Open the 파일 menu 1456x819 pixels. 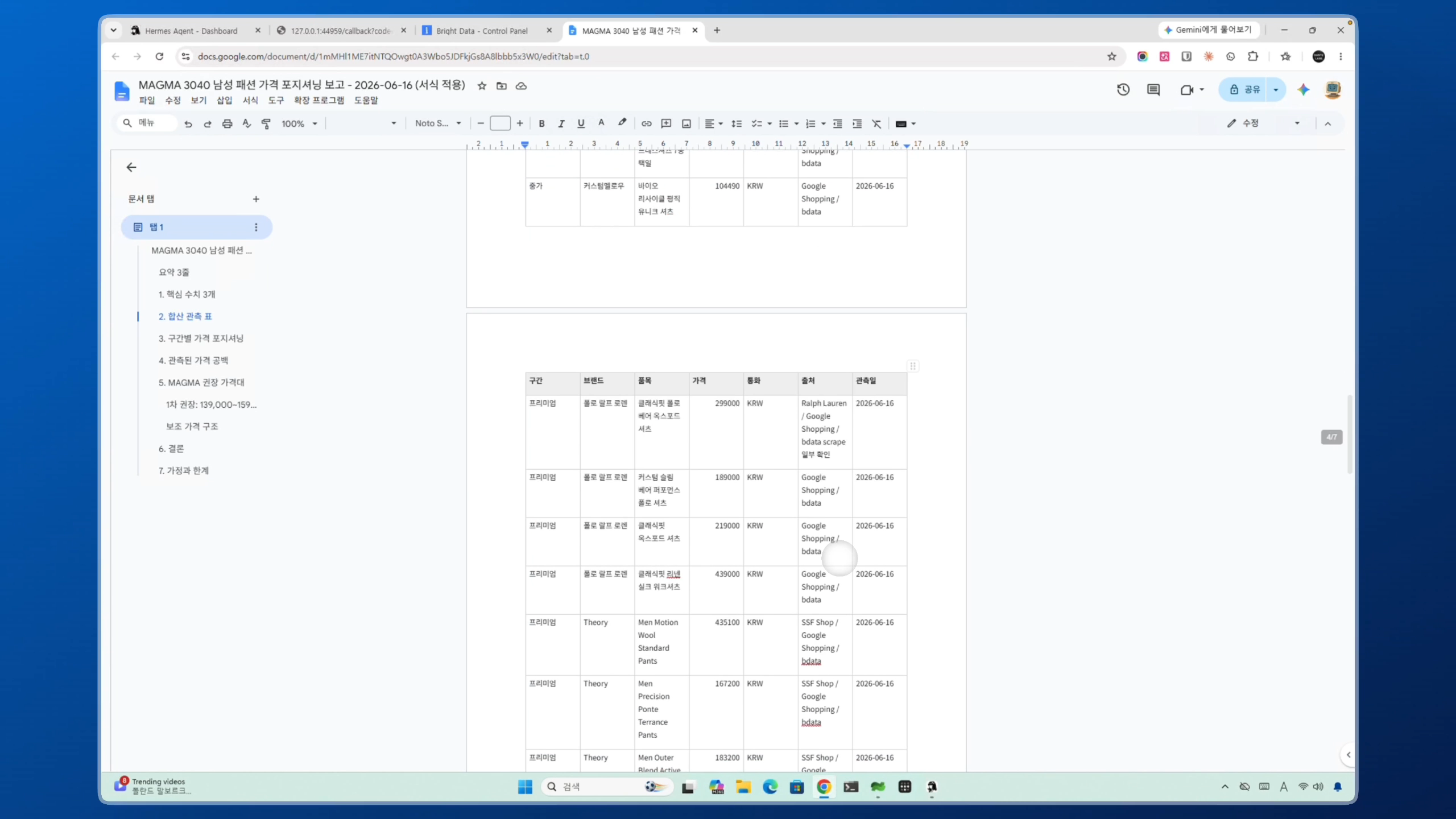click(147, 100)
